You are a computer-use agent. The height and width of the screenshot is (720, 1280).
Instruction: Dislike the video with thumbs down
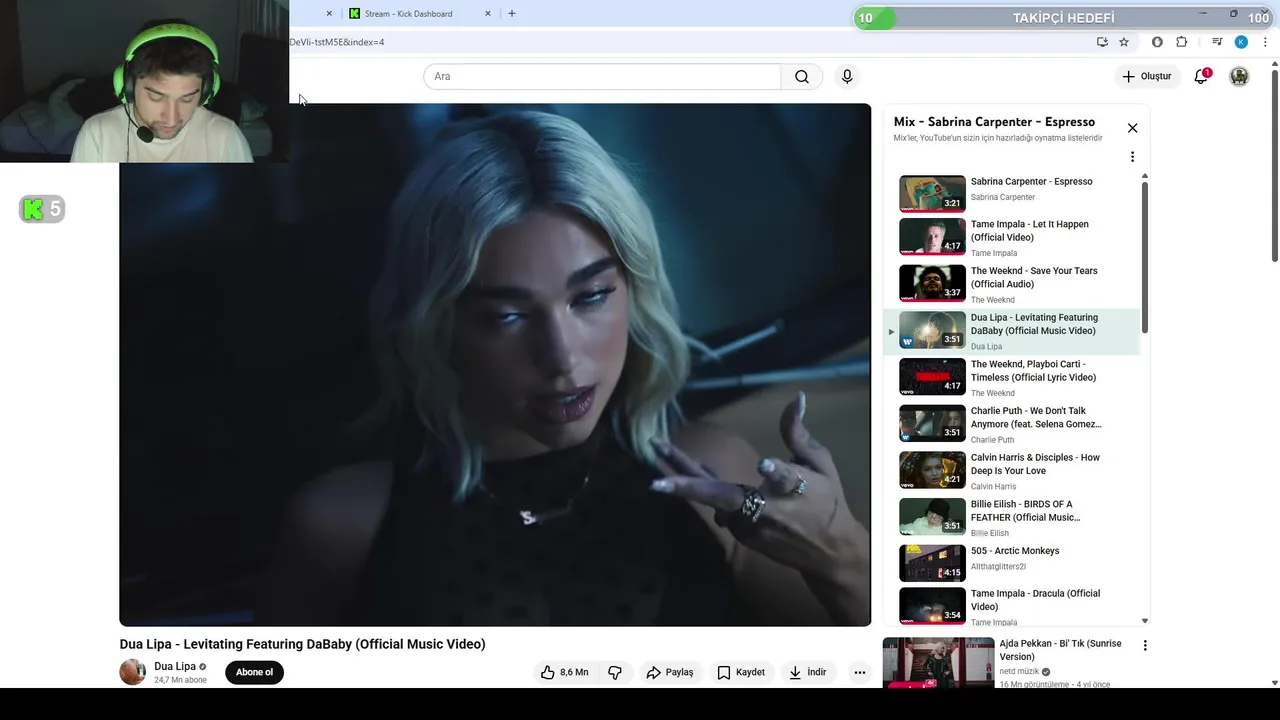pyautogui.click(x=615, y=672)
